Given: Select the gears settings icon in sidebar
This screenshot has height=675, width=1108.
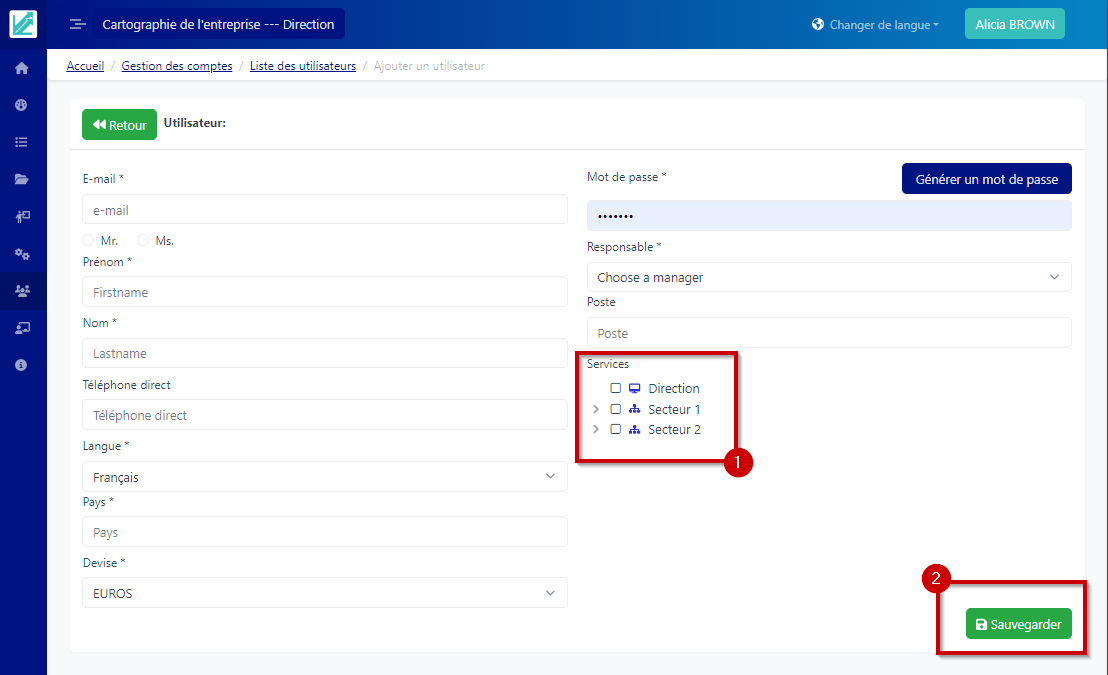Looking at the screenshot, I should coord(21,253).
